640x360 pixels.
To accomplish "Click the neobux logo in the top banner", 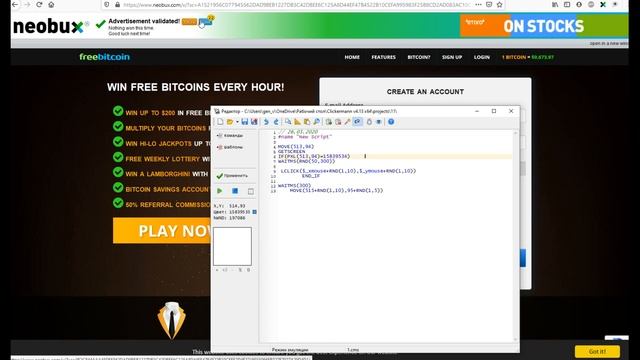I will (51, 27).
